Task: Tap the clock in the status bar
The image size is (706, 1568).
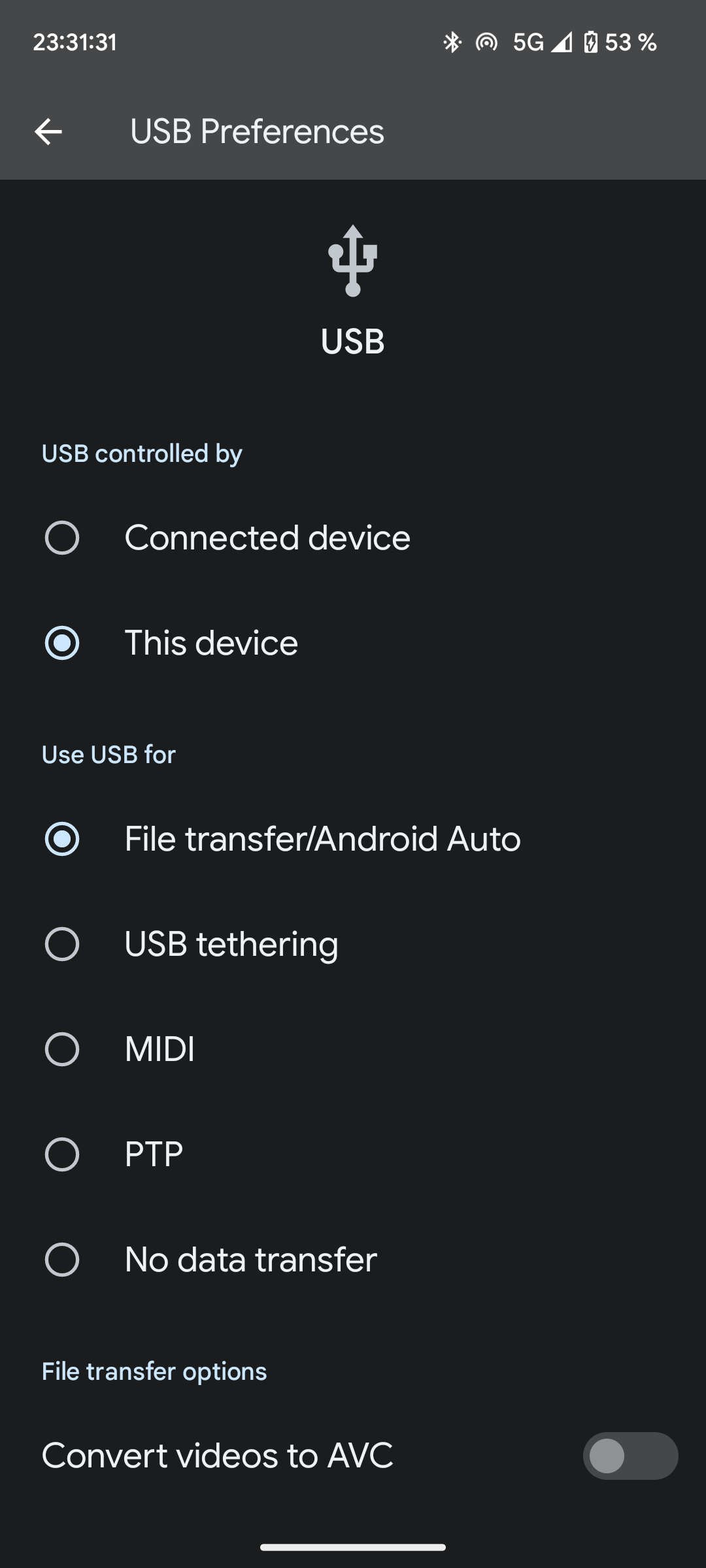Action: click(75, 42)
